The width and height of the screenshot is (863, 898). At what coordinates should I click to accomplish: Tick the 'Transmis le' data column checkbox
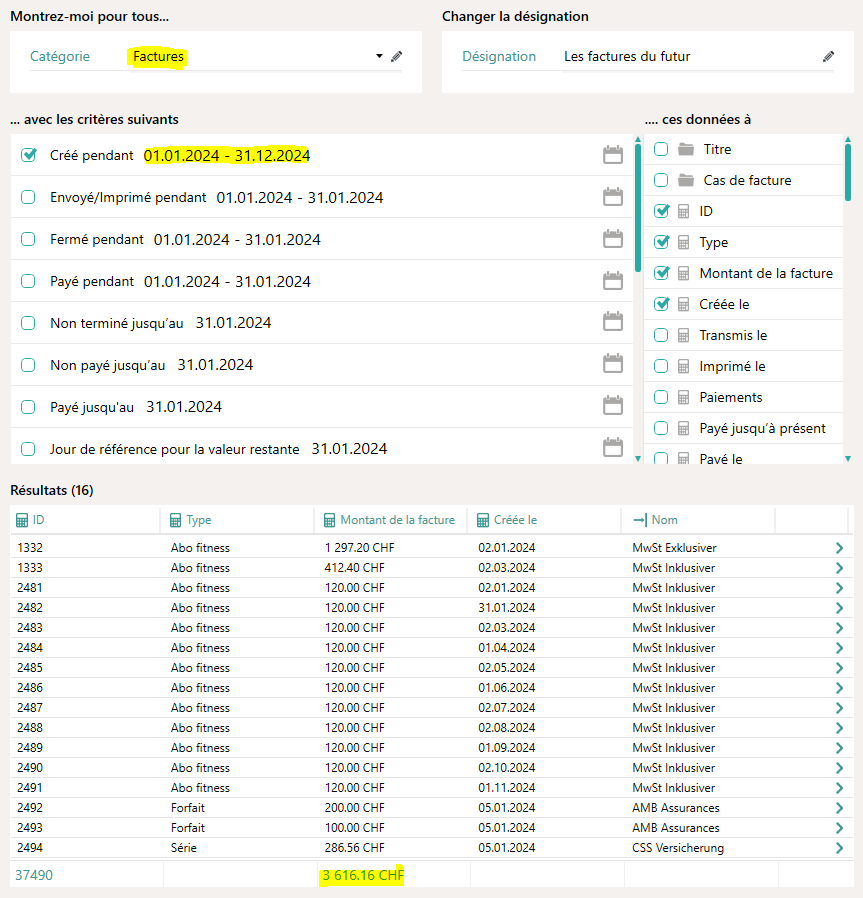coord(661,335)
